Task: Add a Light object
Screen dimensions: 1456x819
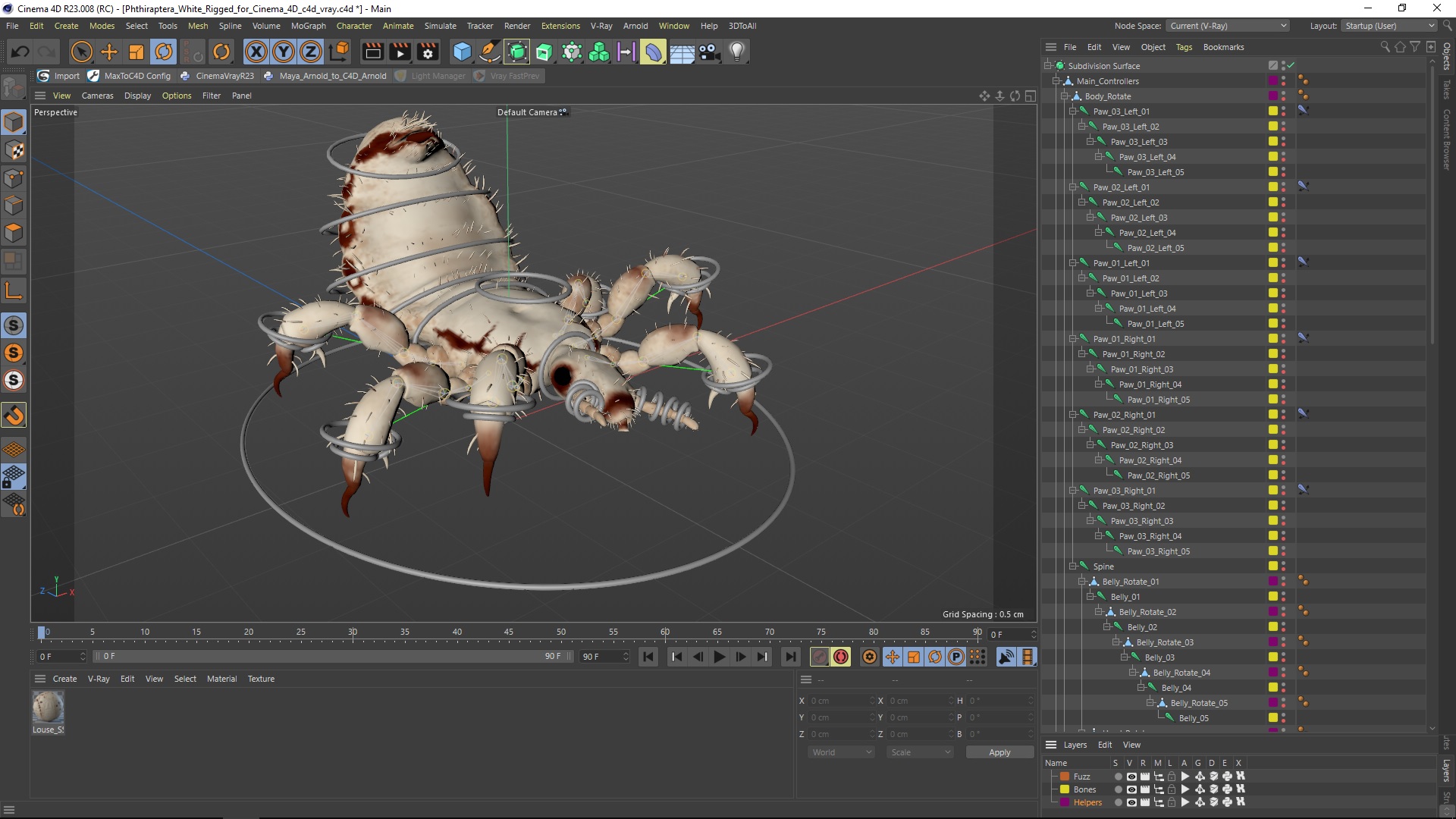Action: [x=736, y=52]
